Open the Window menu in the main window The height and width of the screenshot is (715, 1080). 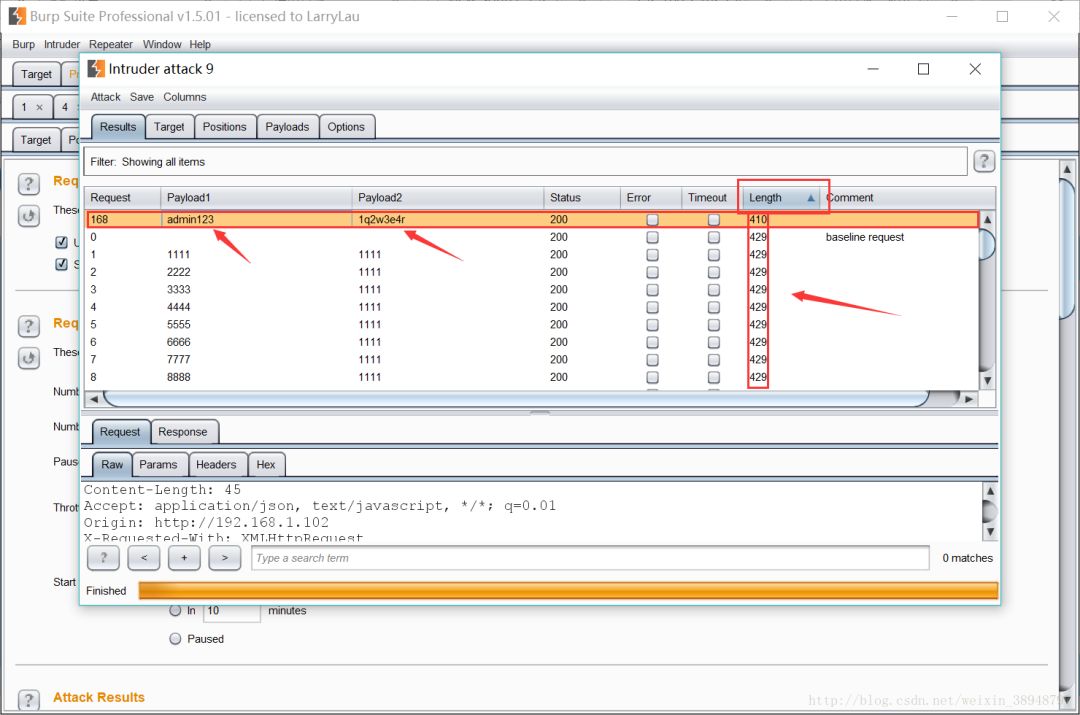click(162, 44)
